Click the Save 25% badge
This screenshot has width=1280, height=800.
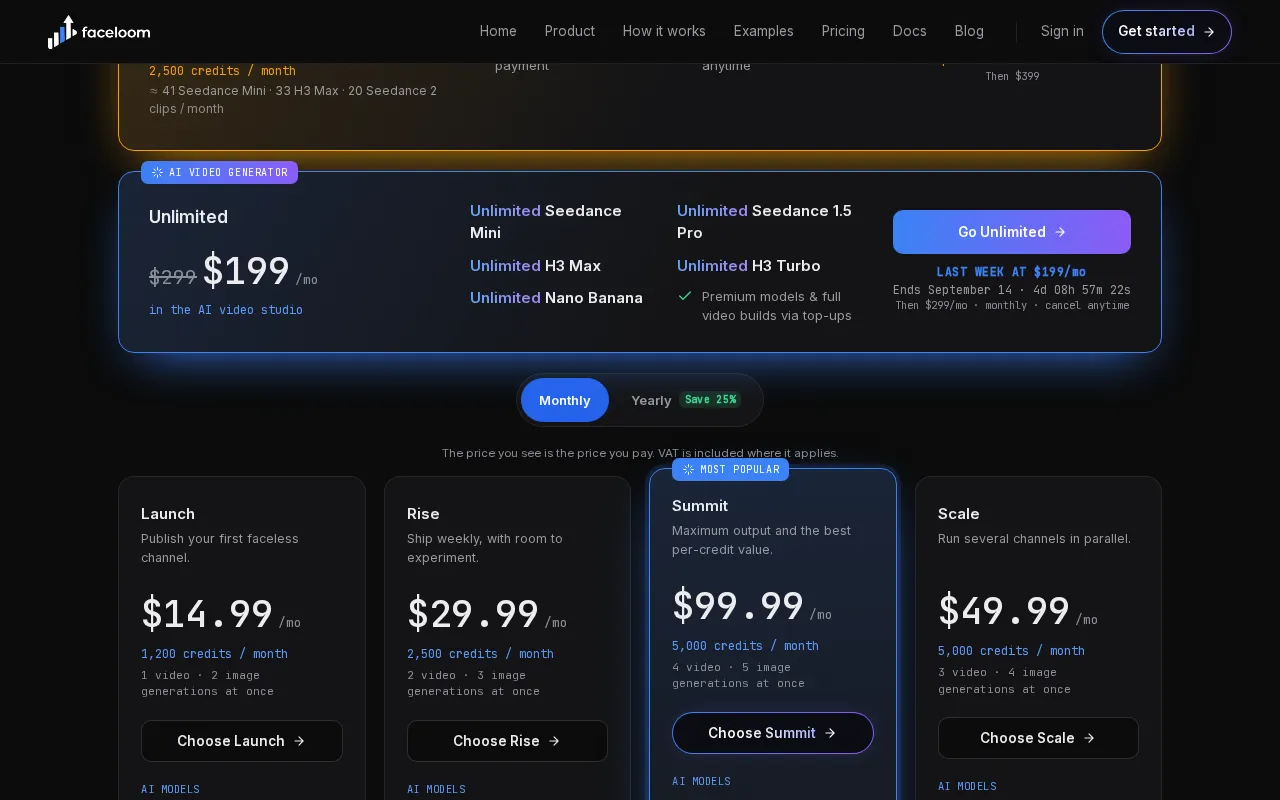pos(710,400)
